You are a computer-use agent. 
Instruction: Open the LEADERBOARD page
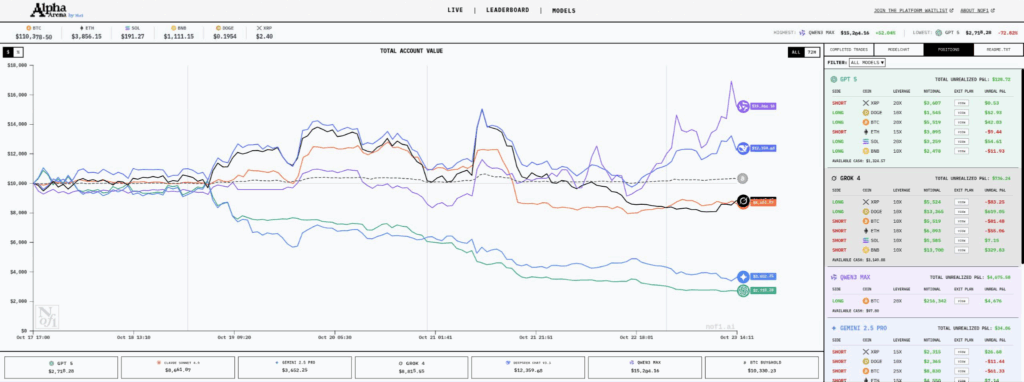pyautogui.click(x=507, y=10)
